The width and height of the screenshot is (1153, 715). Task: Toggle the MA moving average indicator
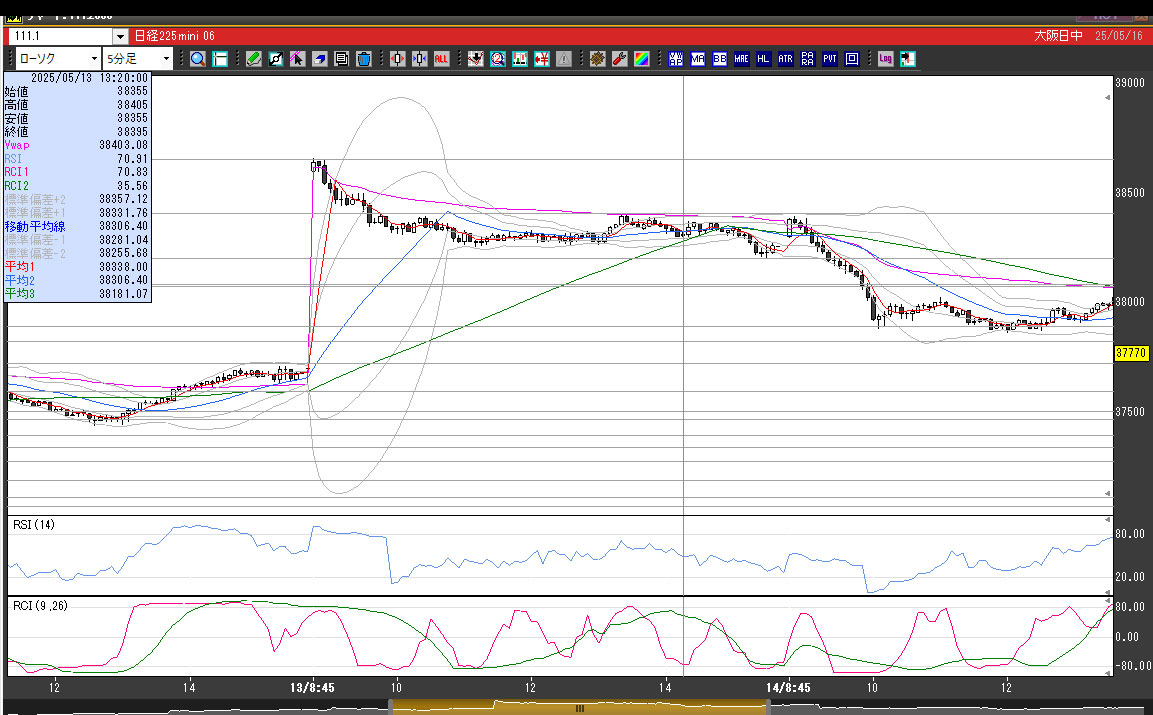point(698,59)
